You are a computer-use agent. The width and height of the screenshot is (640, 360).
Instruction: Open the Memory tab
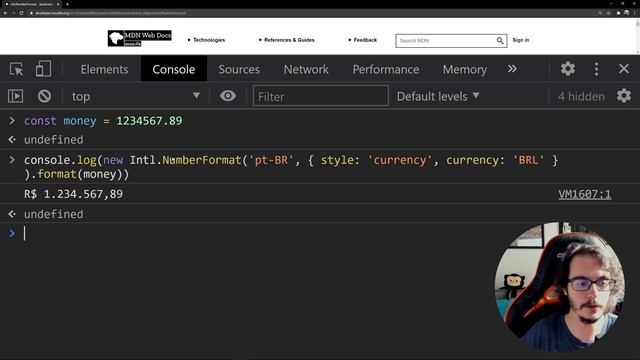(464, 69)
